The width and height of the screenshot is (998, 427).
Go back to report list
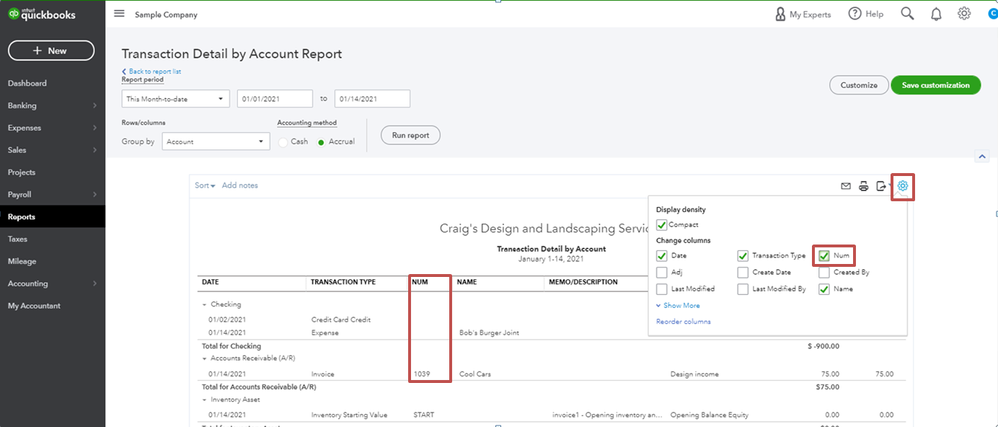151,71
